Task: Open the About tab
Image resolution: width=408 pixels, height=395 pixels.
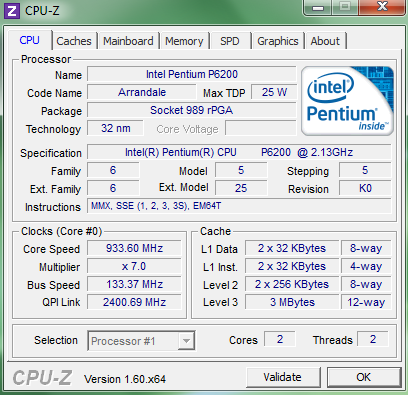Action: click(x=325, y=41)
